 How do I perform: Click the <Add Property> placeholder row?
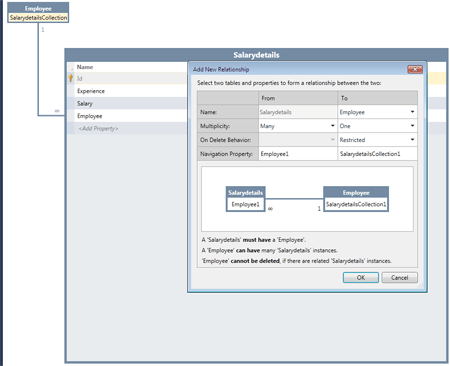[127, 129]
